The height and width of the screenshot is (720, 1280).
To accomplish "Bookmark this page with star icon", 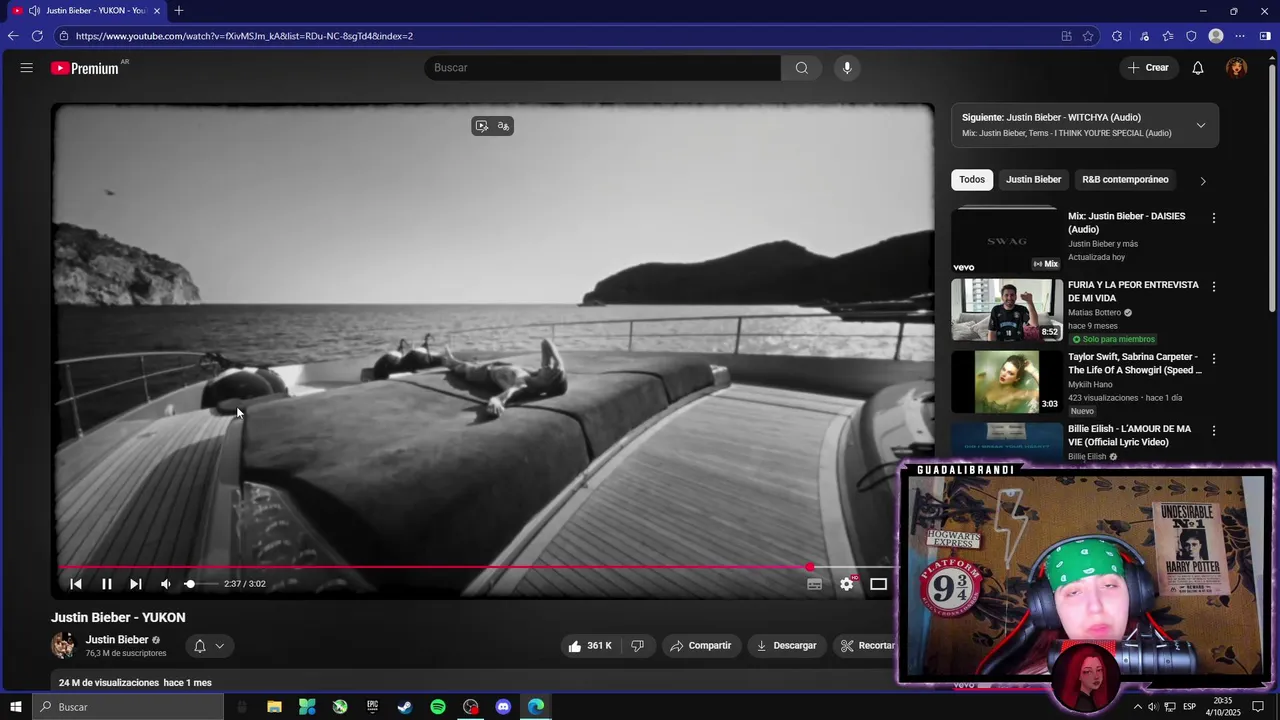I will (1088, 36).
